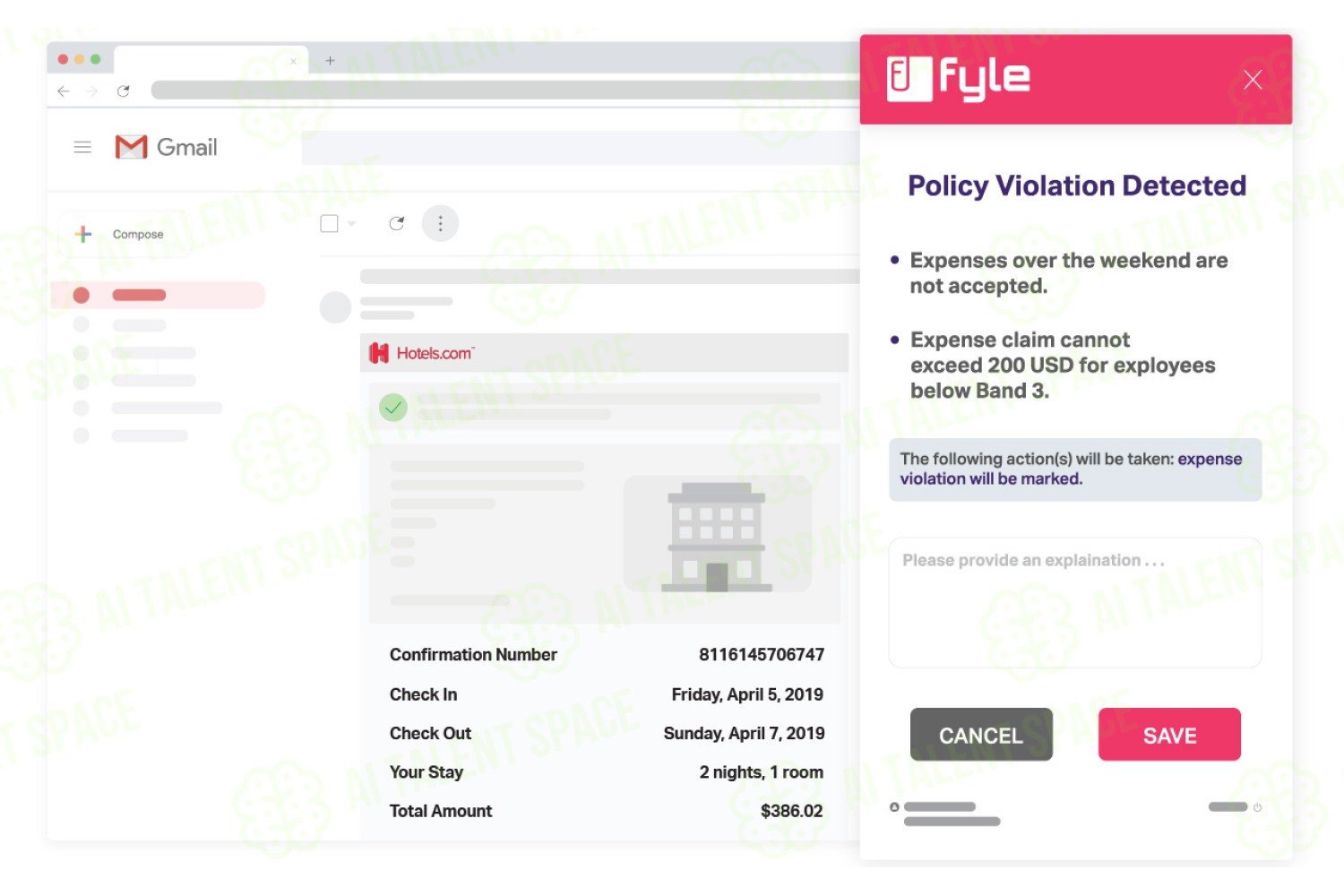Click the CANCEL button in Fyle panel
This screenshot has width=1344, height=896.
click(x=981, y=735)
